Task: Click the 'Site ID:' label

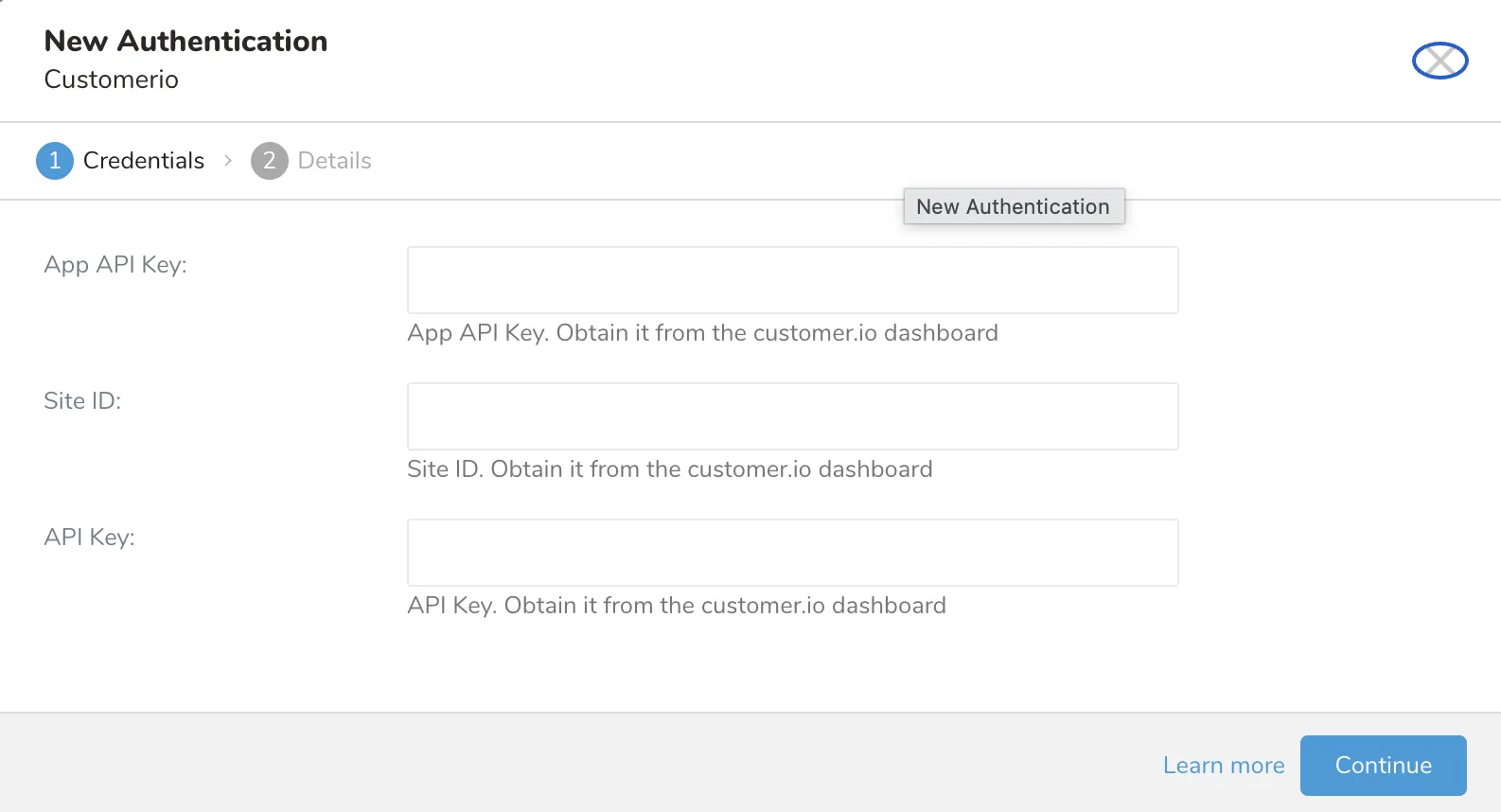Action: point(82,401)
